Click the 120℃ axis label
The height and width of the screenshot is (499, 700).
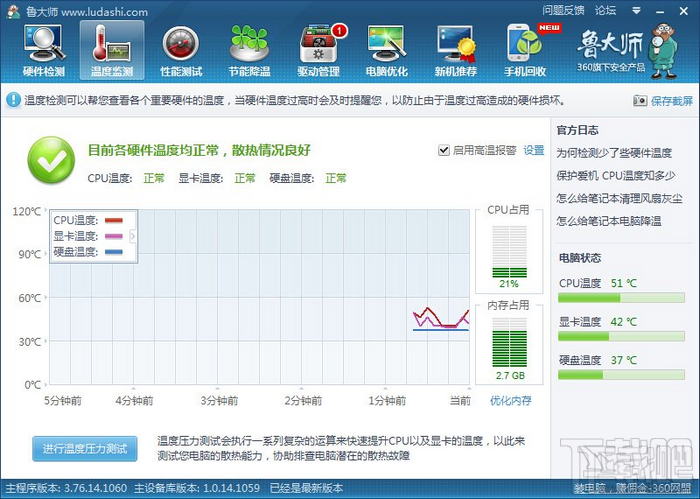[27, 211]
